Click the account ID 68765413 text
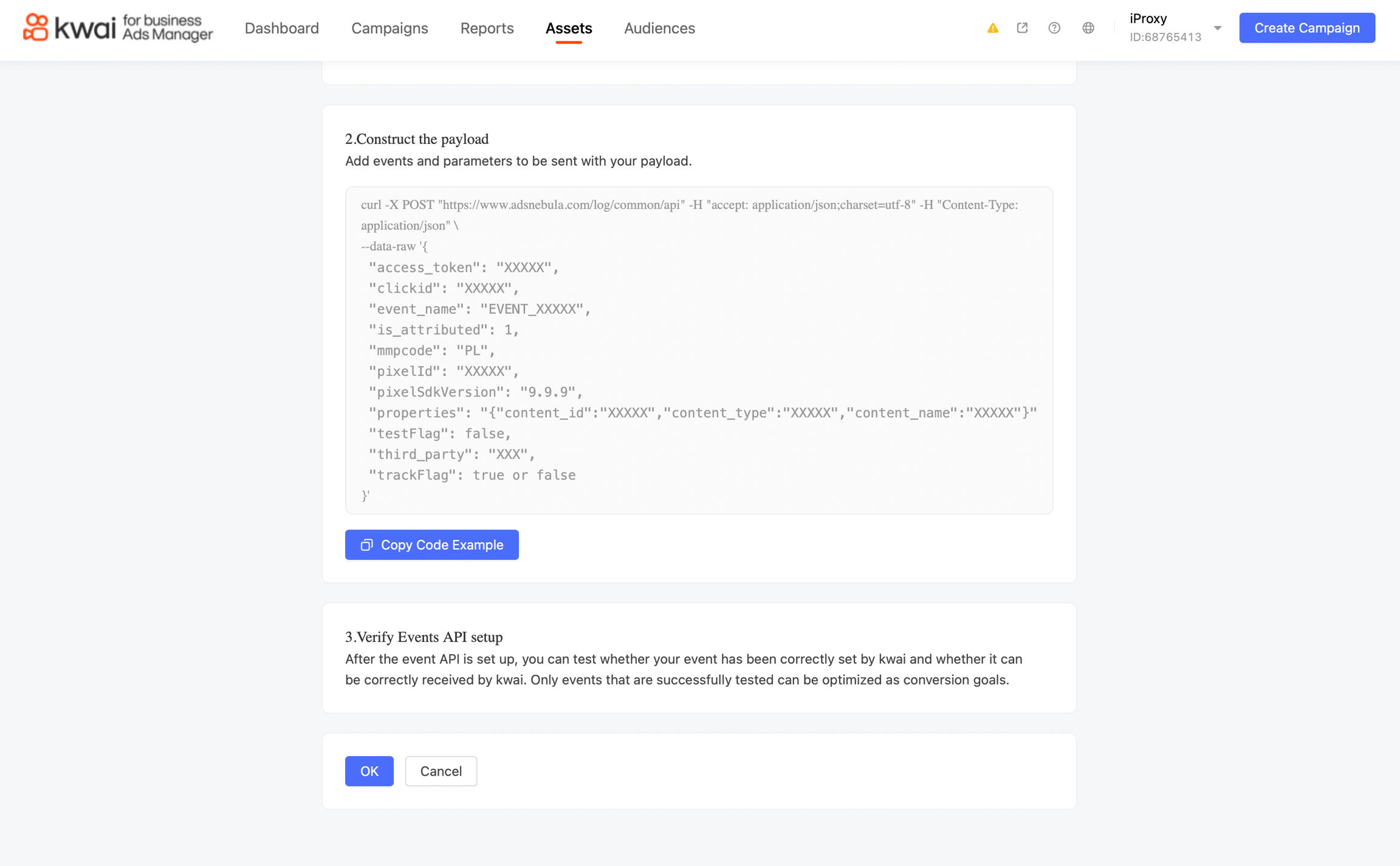Viewport: 1400px width, 866px height. [x=1165, y=37]
